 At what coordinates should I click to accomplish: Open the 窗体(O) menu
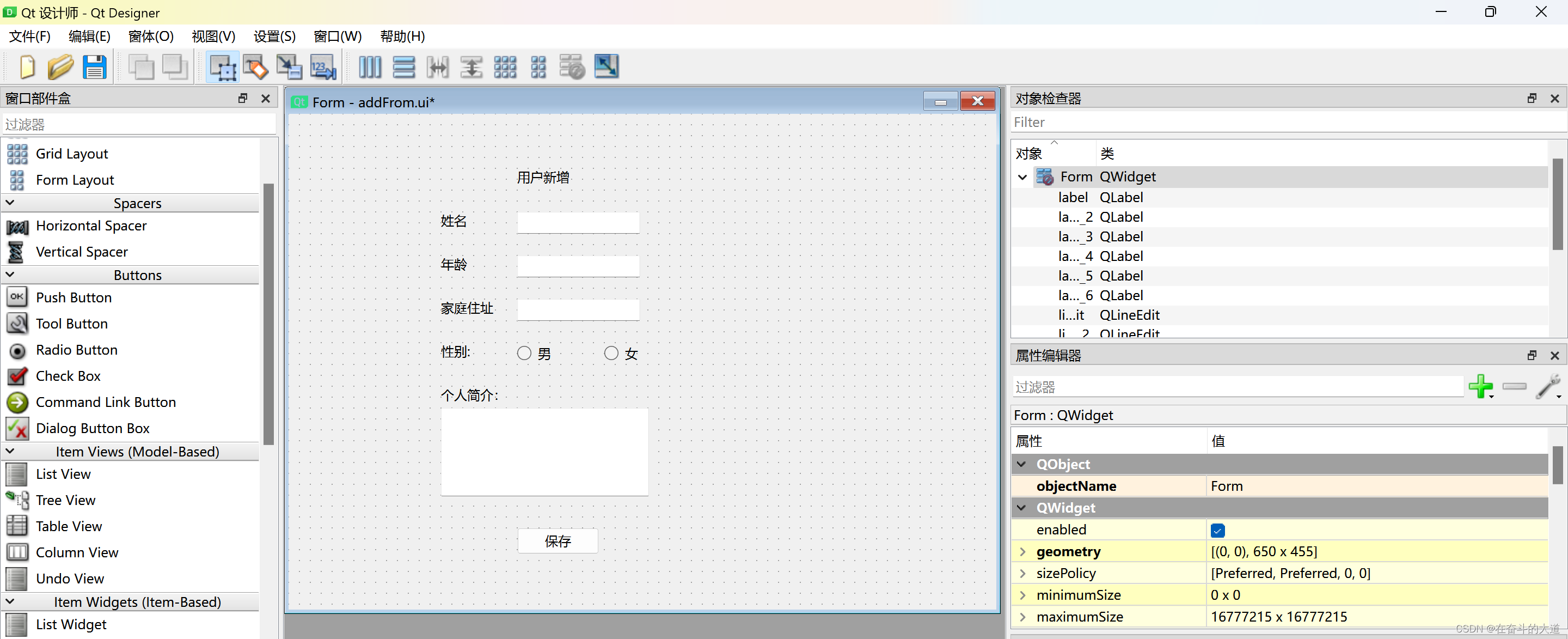(151, 36)
